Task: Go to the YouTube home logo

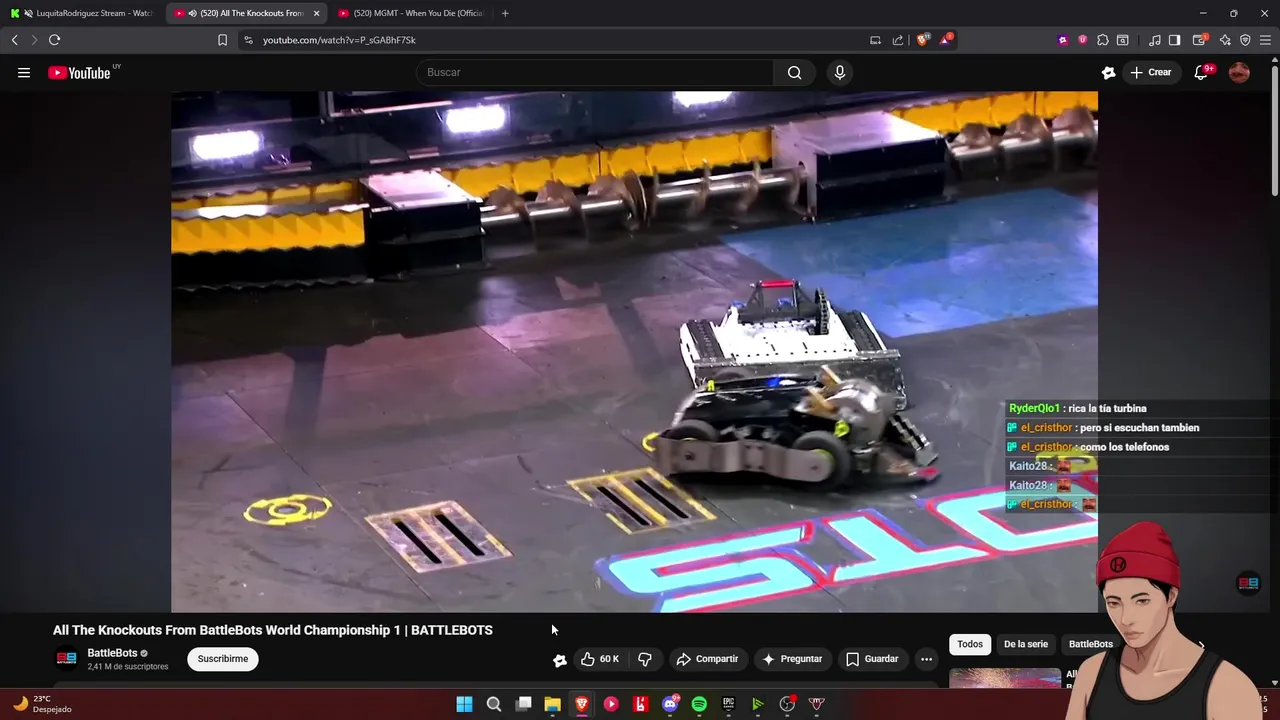Action: 80,72
